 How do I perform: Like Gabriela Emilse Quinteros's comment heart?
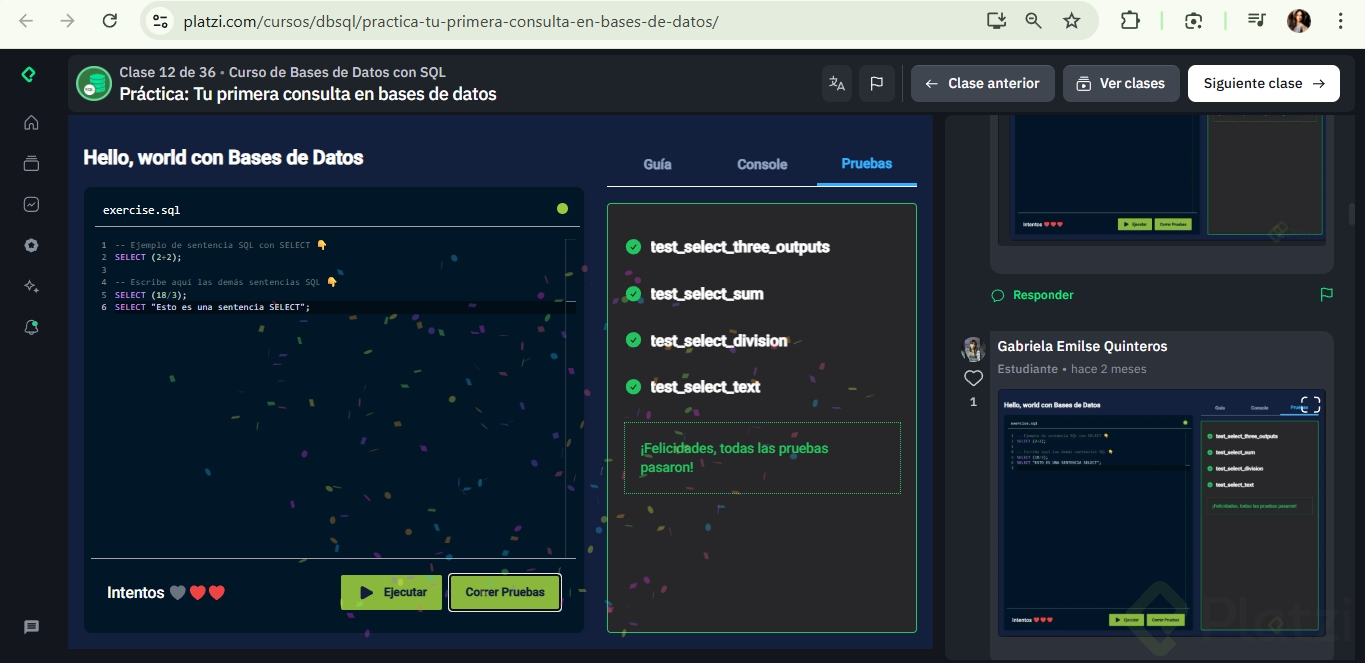coord(973,378)
